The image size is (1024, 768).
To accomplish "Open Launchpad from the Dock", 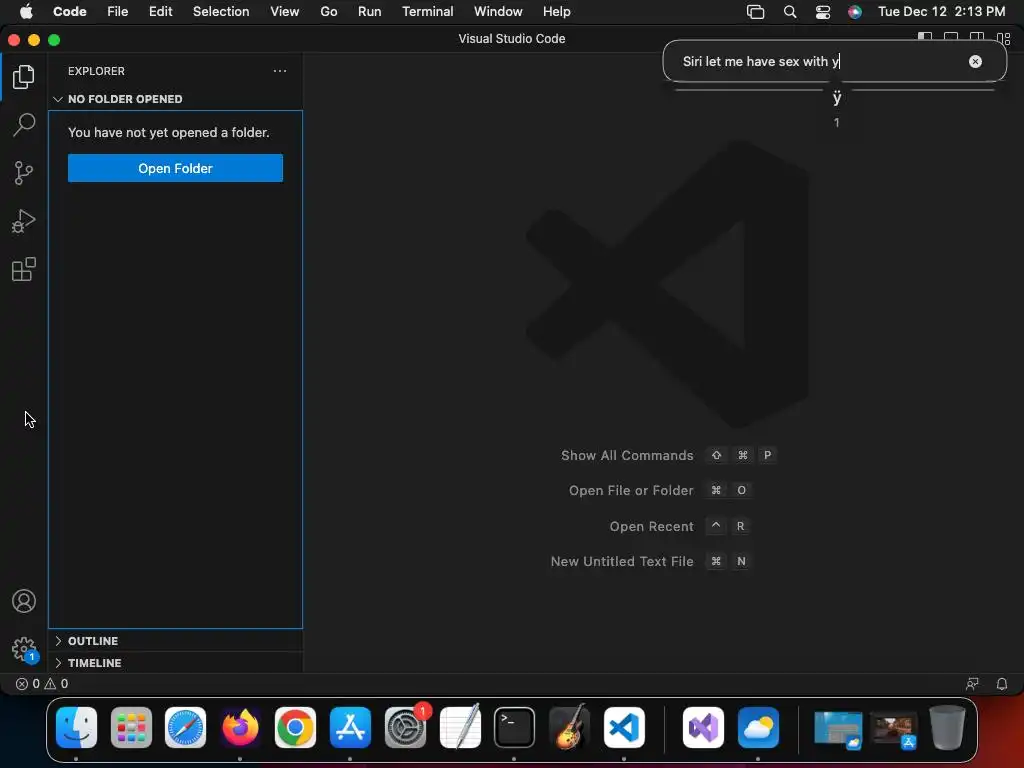I will tap(131, 728).
